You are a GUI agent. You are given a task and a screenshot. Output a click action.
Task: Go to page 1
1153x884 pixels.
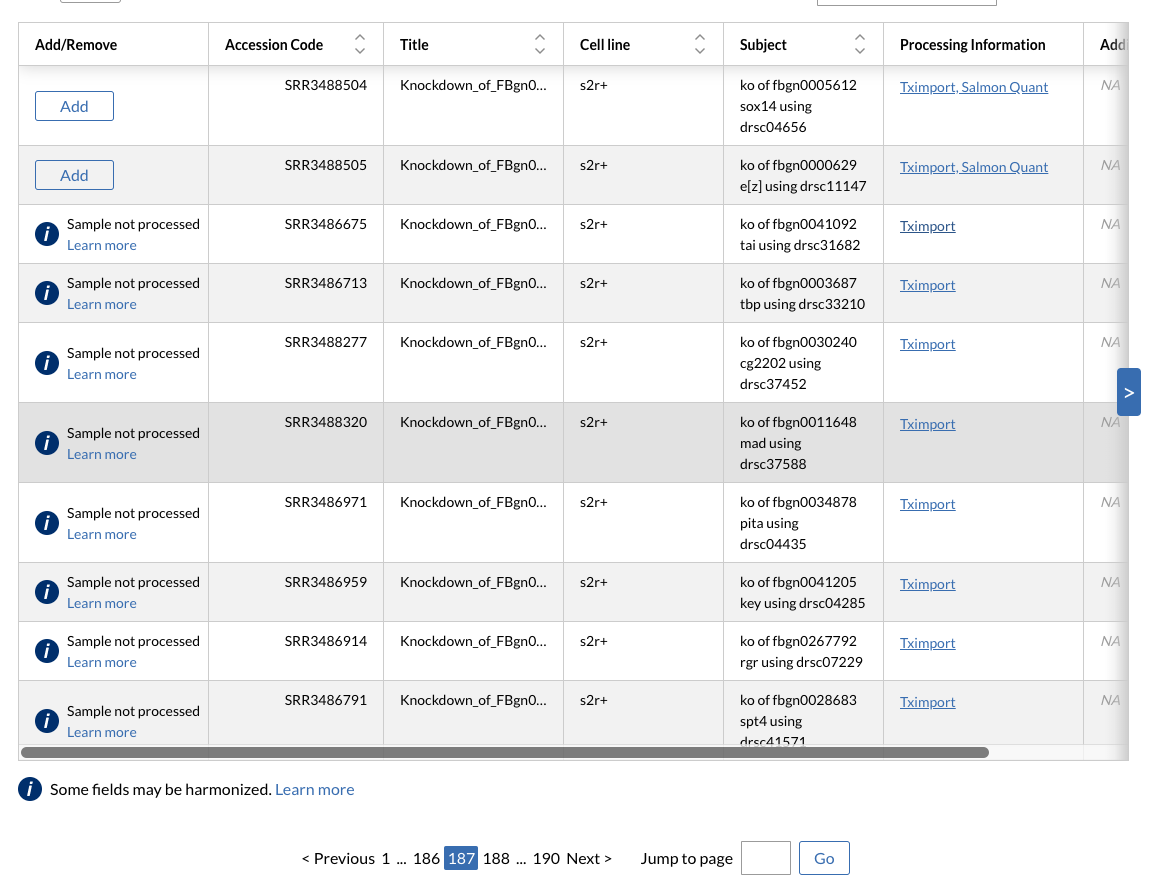(x=385, y=858)
